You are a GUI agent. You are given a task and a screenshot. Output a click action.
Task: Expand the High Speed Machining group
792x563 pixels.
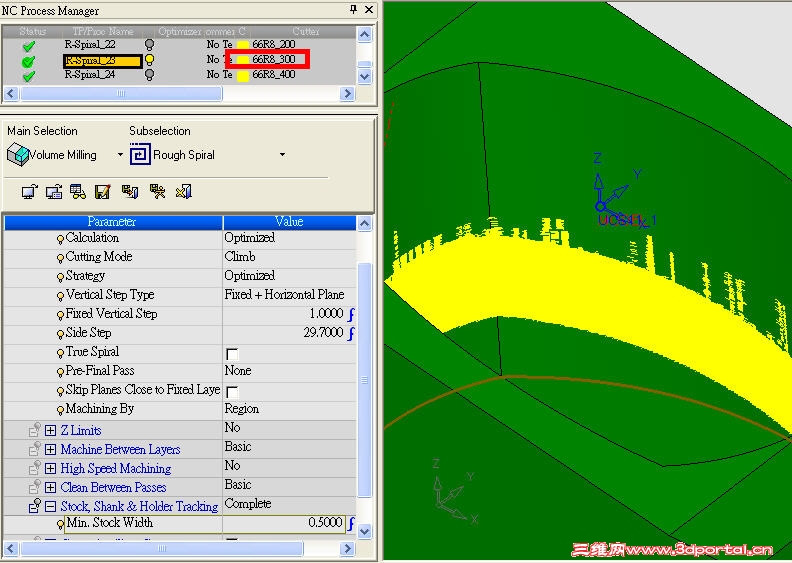coord(50,468)
